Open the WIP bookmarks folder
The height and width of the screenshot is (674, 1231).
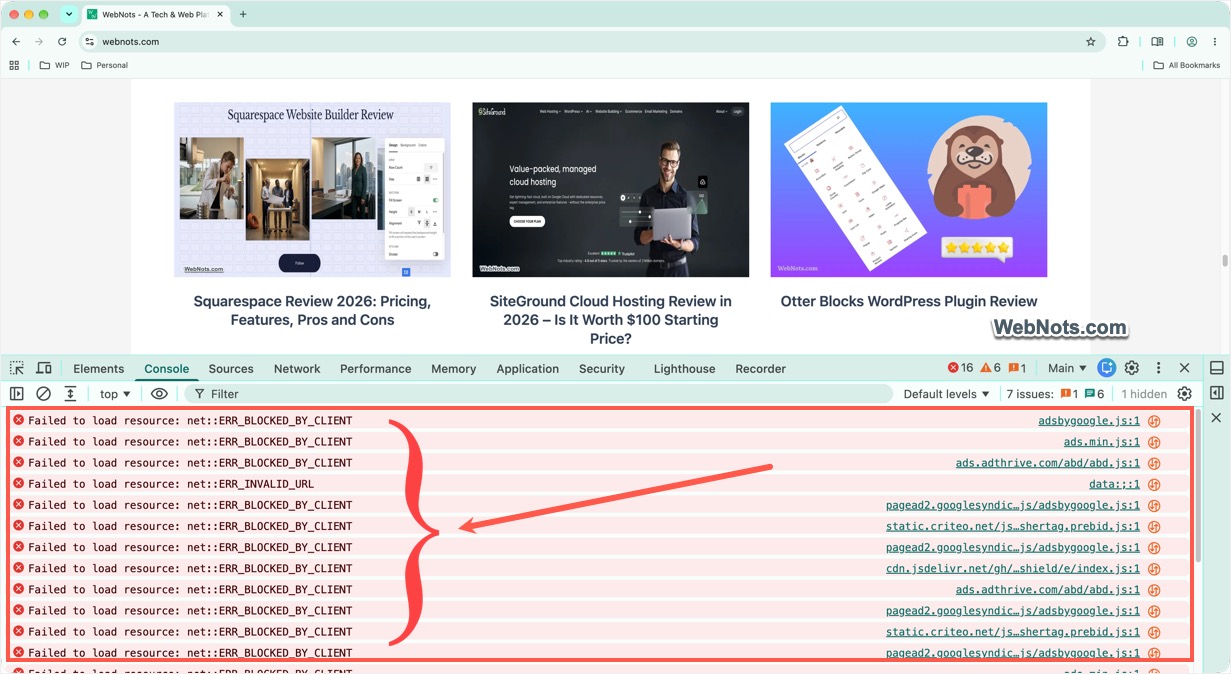point(54,65)
